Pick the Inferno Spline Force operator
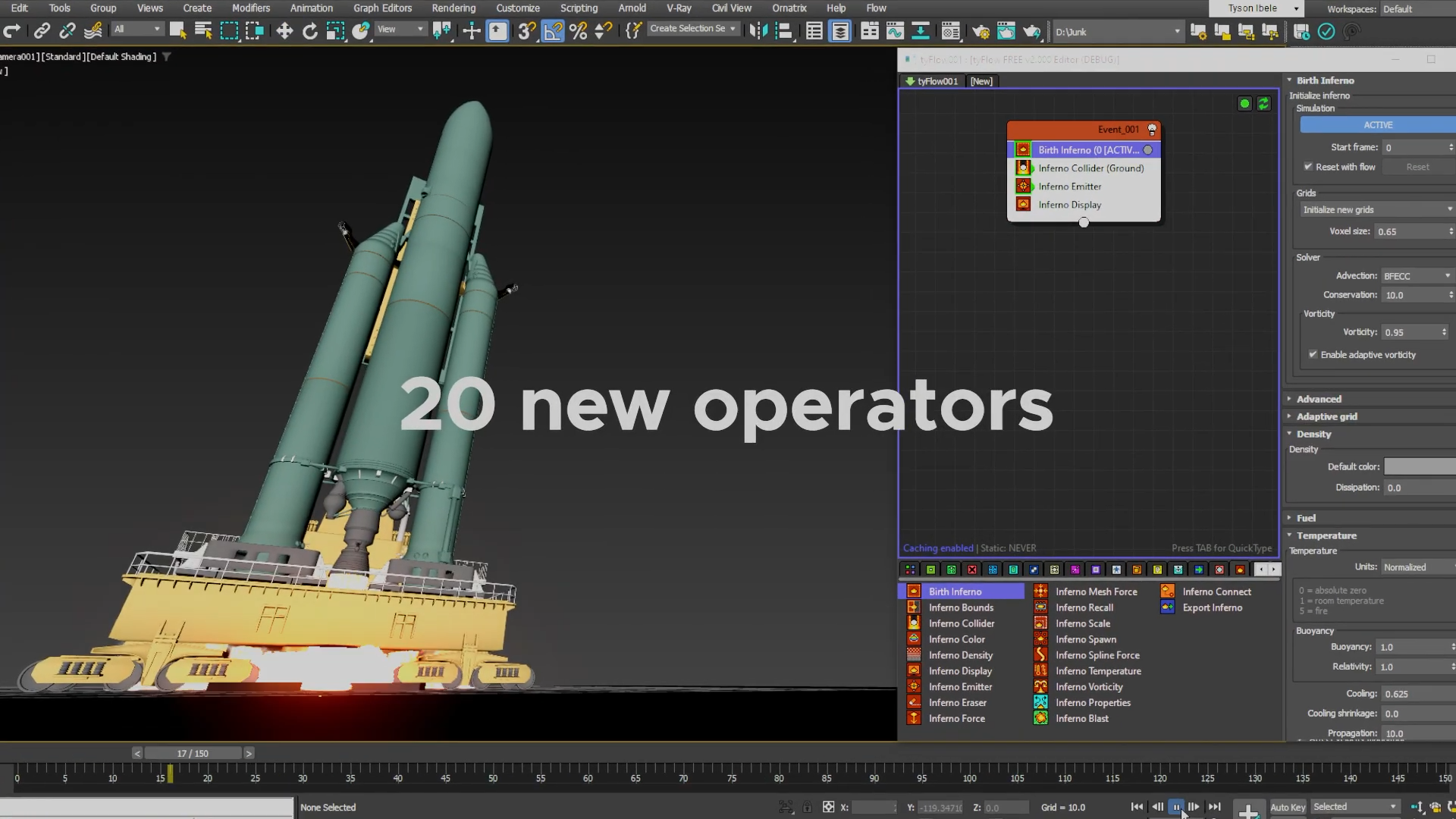1456x819 pixels. (1097, 655)
